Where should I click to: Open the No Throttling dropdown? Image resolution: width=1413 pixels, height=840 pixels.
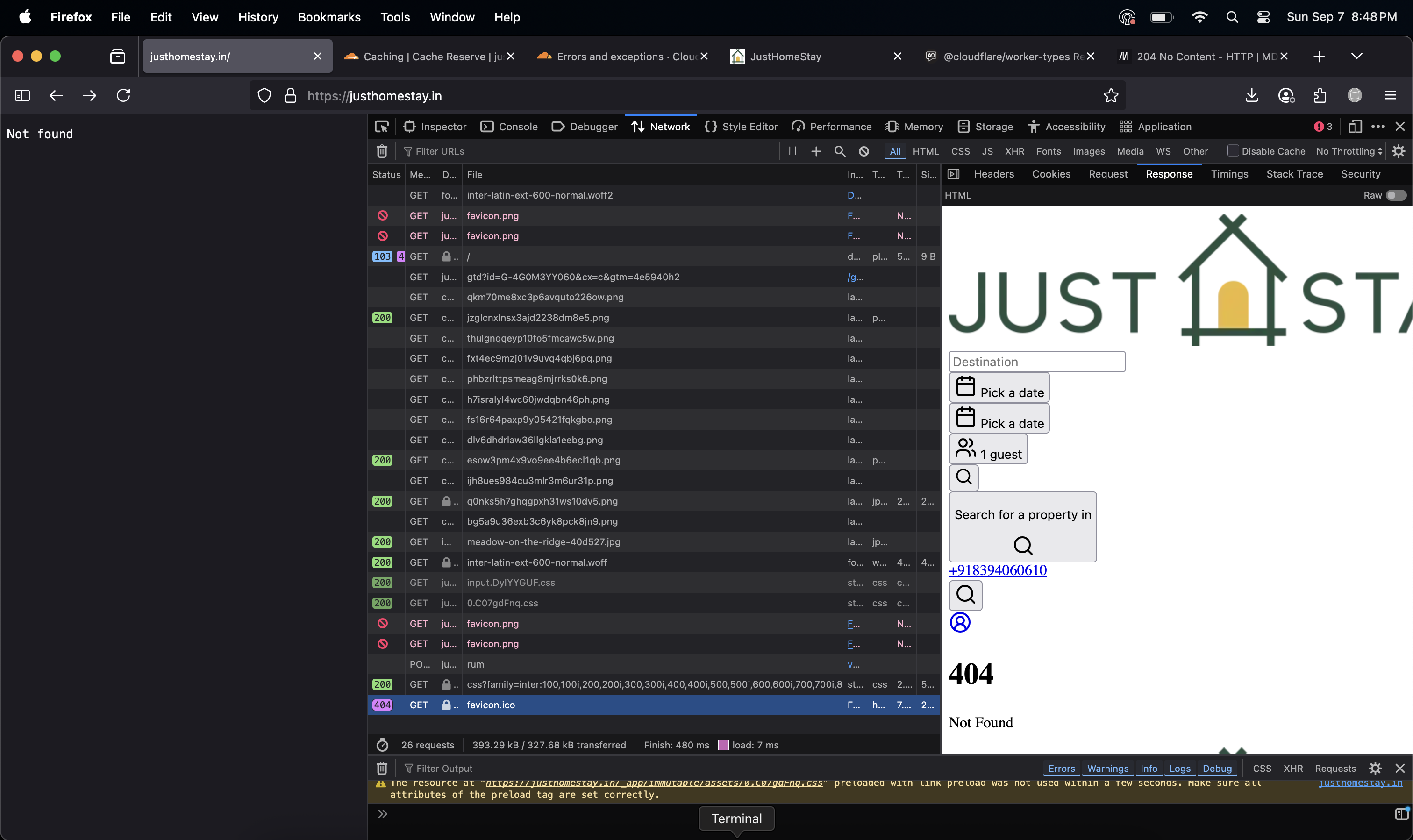pyautogui.click(x=1349, y=151)
